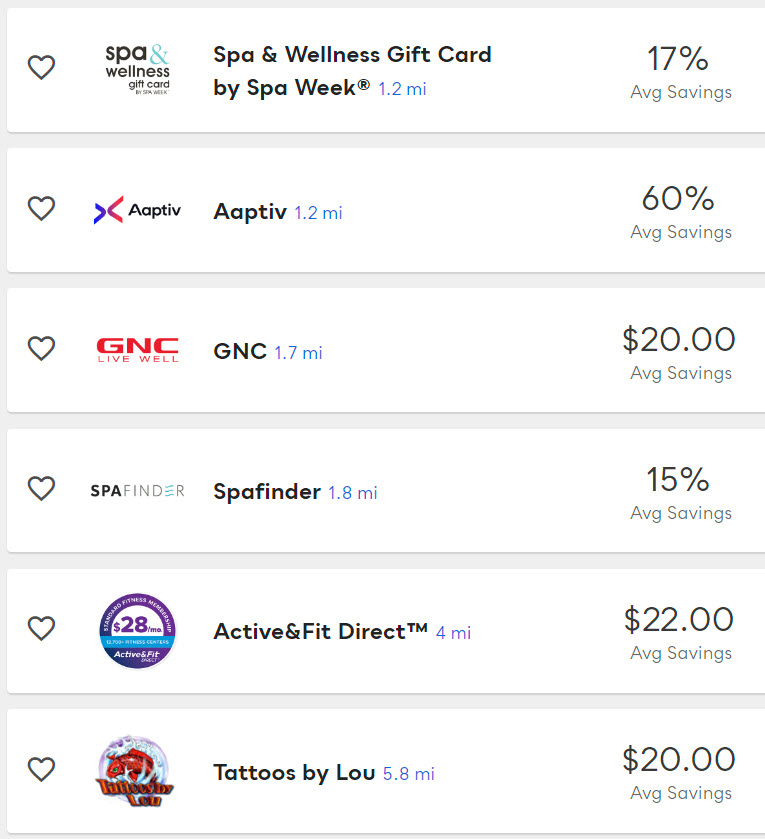Click the heart icon beside Spafinder
This screenshot has height=839, width=765.
41,488
